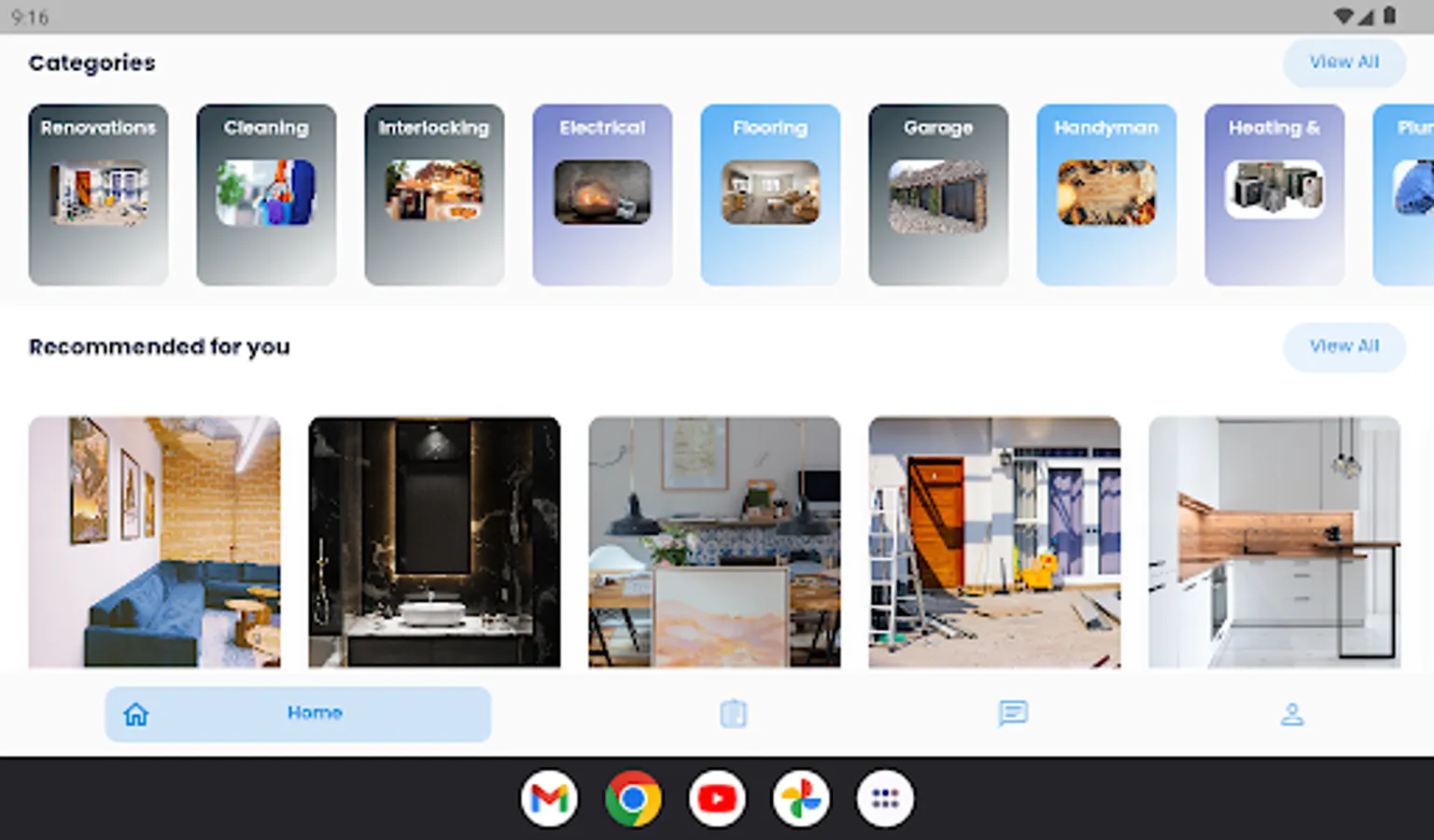Open the Heating & category card
The width and height of the screenshot is (1434, 840).
tap(1274, 194)
